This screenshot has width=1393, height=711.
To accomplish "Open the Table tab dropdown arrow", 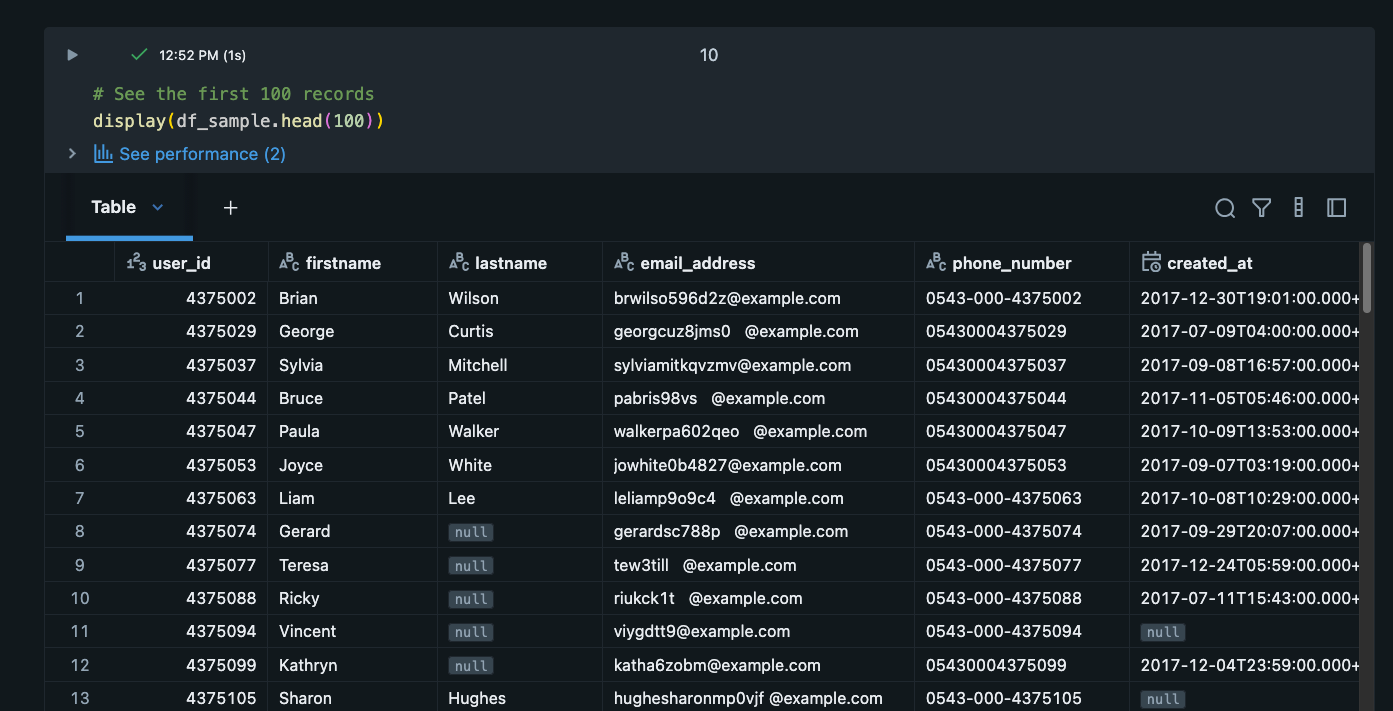I will click(157, 207).
